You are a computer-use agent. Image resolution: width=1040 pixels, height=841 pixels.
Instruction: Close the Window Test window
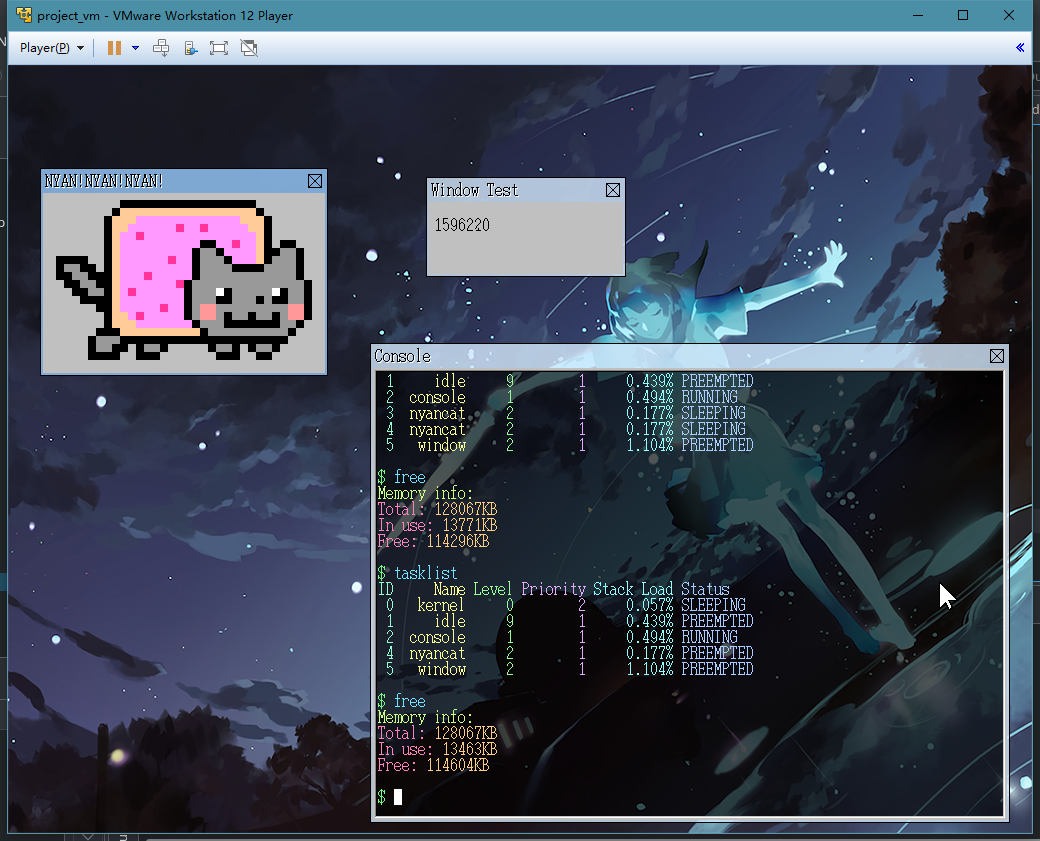coord(613,190)
